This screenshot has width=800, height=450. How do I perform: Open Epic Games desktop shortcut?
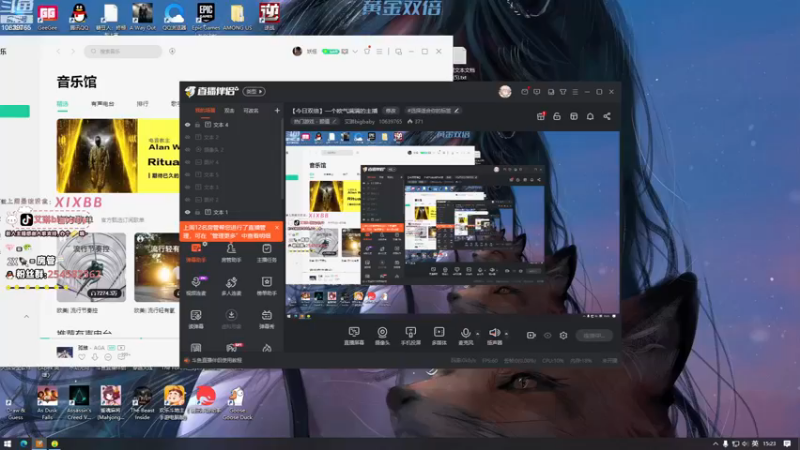click(206, 16)
